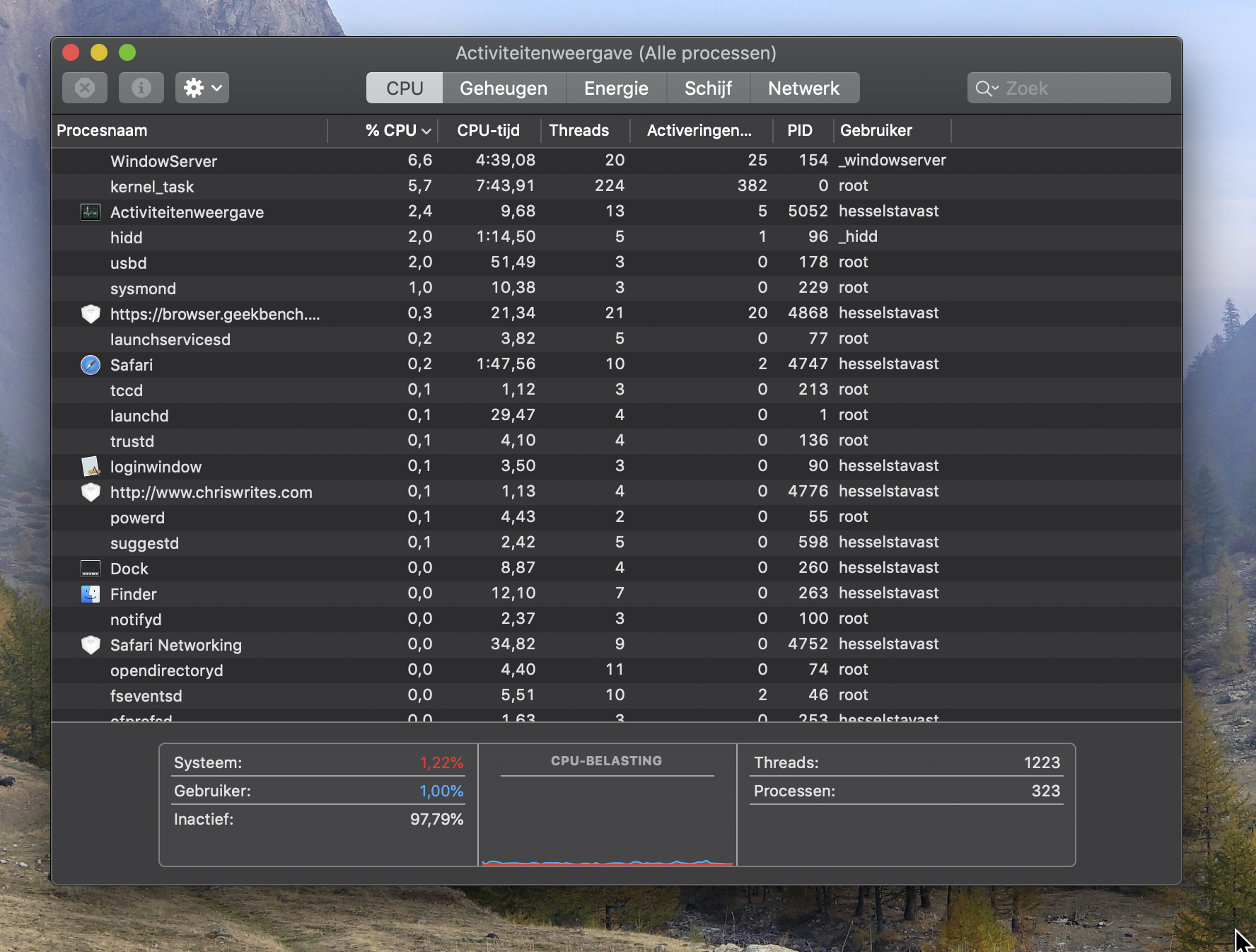Click the shield icon beside browser.geekbench row

[91, 313]
